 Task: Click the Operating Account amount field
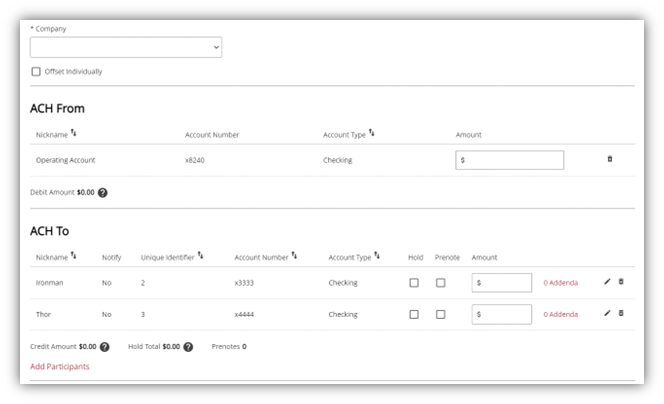pyautogui.click(x=510, y=160)
